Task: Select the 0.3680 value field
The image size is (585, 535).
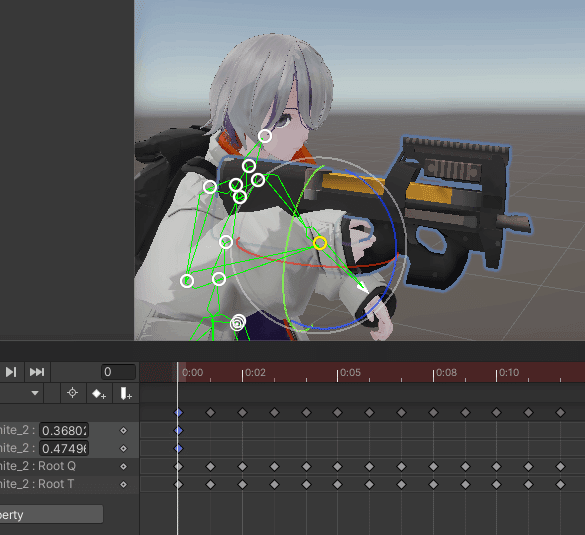Action: [64, 431]
